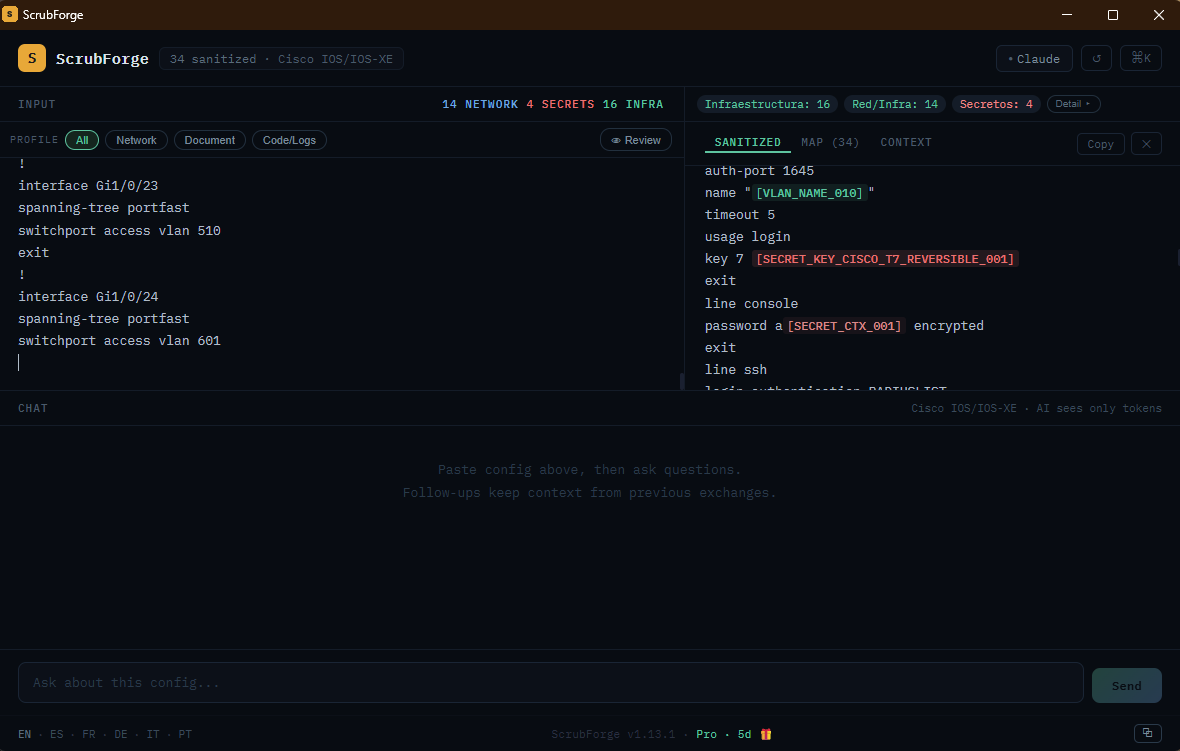Click the input panel vertical scrollbar

(682, 381)
